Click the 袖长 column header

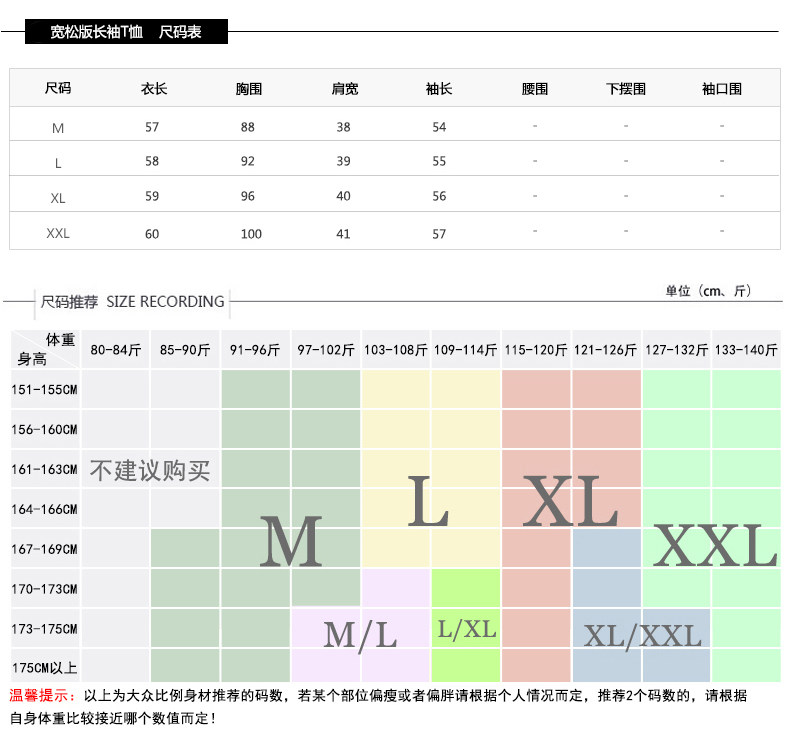point(439,89)
